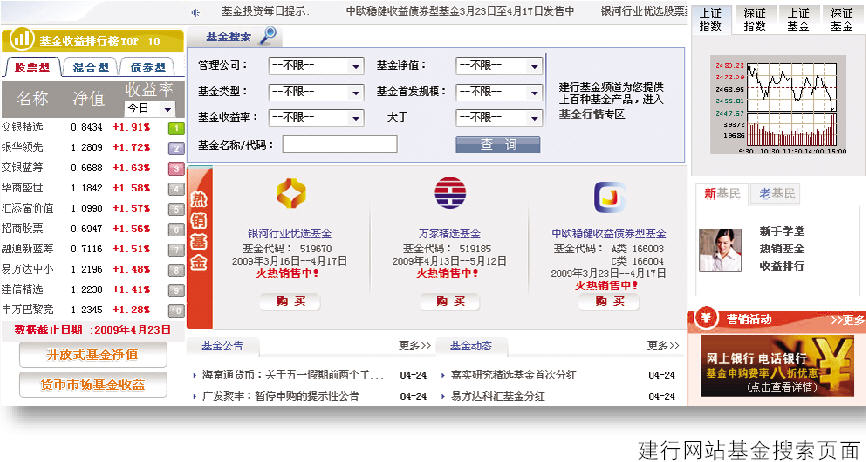Click the green rank 1 badge
The width and height of the screenshot is (866, 462).
174,128
